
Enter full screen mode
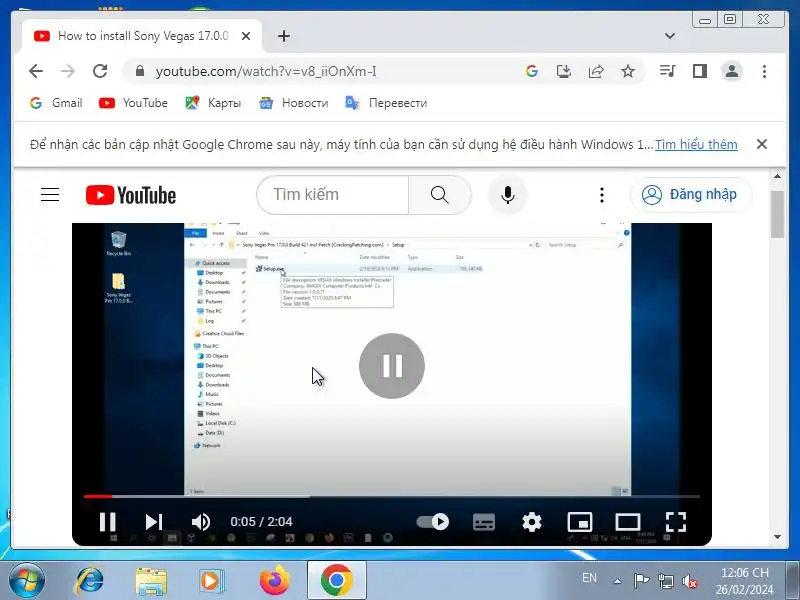(676, 522)
